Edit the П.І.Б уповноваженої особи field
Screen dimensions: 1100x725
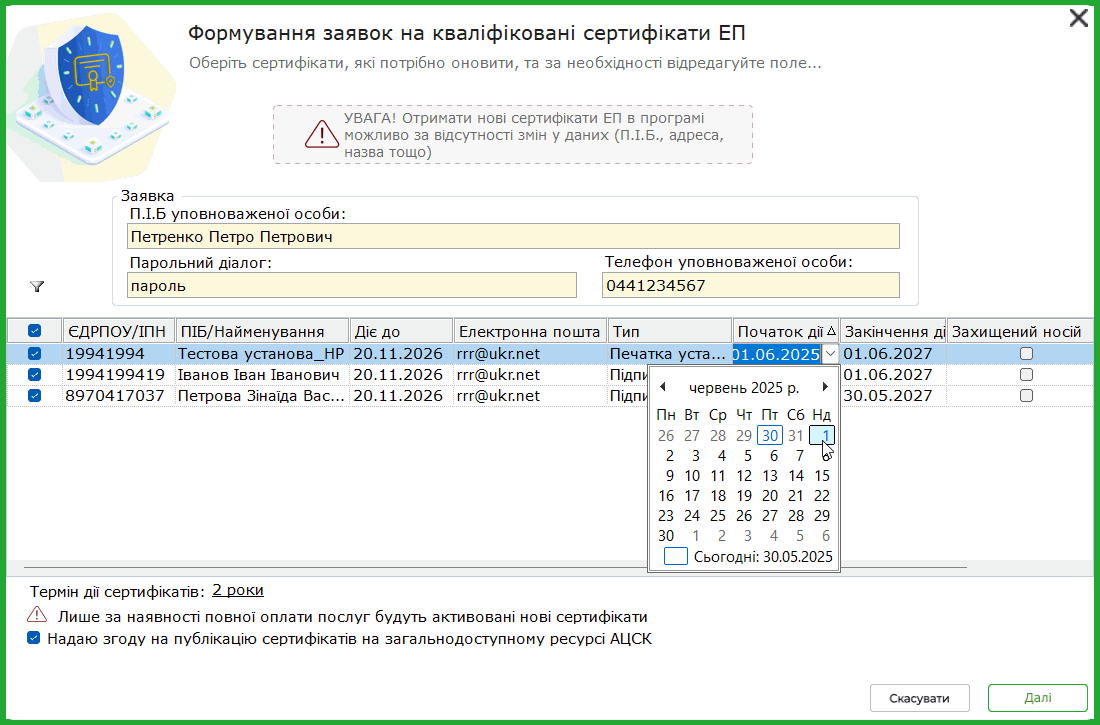[x=513, y=237]
